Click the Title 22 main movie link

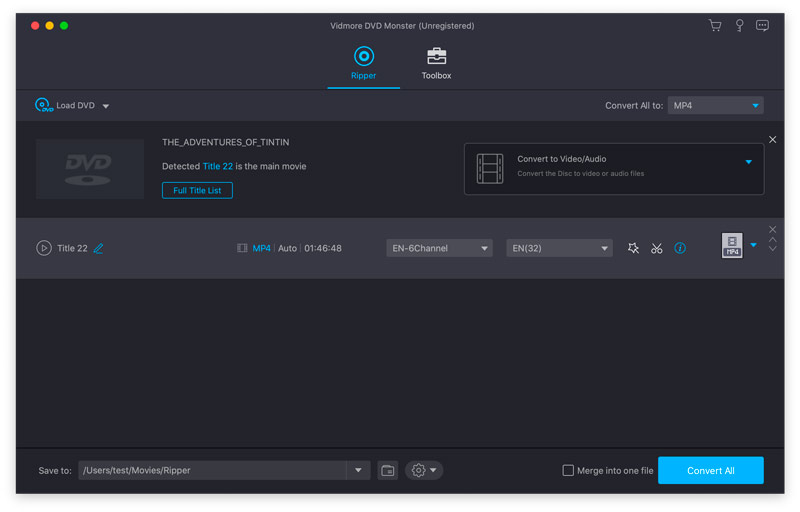click(217, 166)
